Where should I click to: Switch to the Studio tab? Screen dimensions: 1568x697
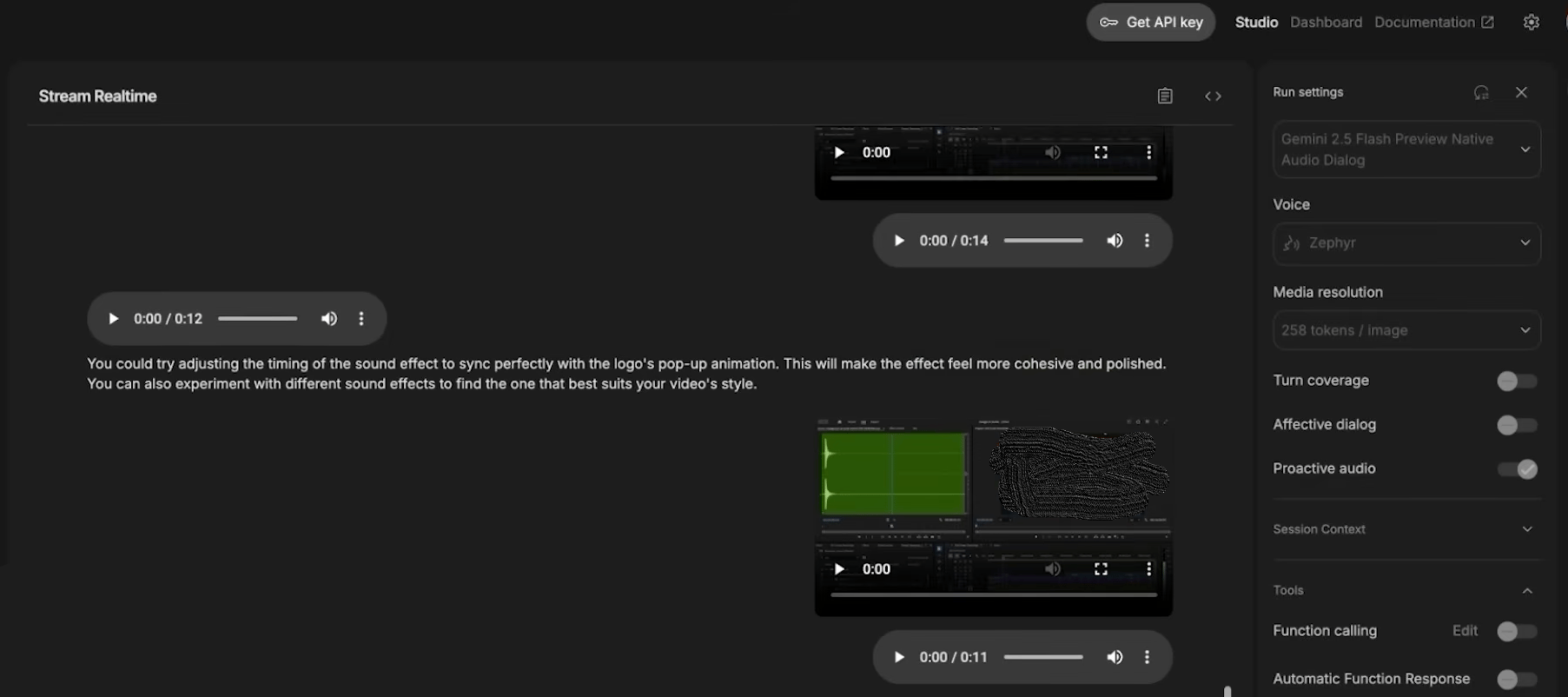tap(1256, 23)
